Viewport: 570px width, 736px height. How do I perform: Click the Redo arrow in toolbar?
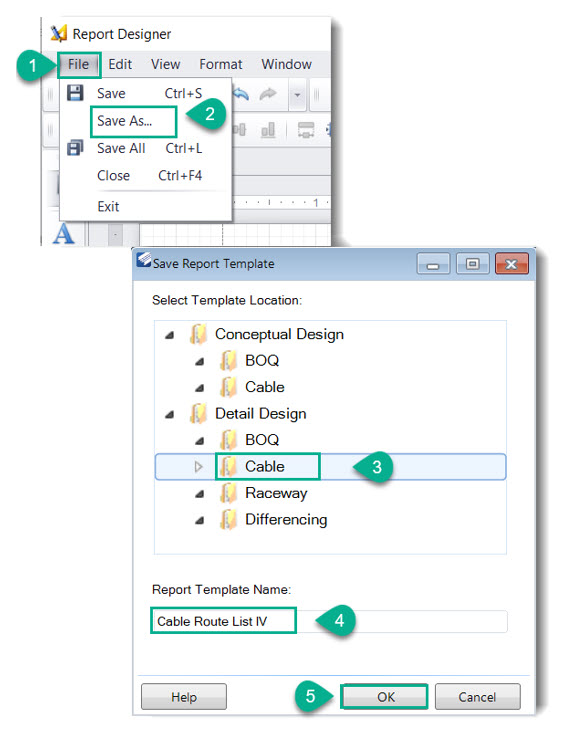pyautogui.click(x=268, y=94)
